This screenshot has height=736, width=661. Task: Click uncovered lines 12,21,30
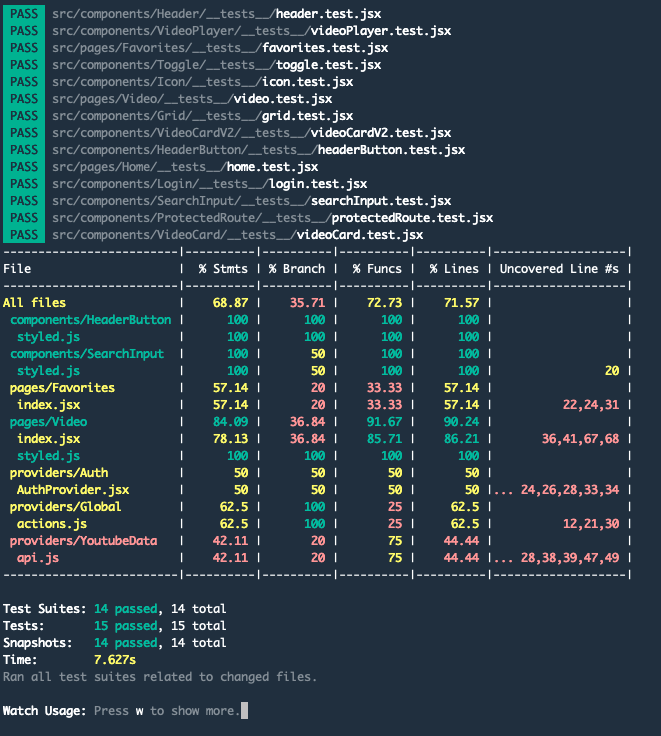[591, 524]
